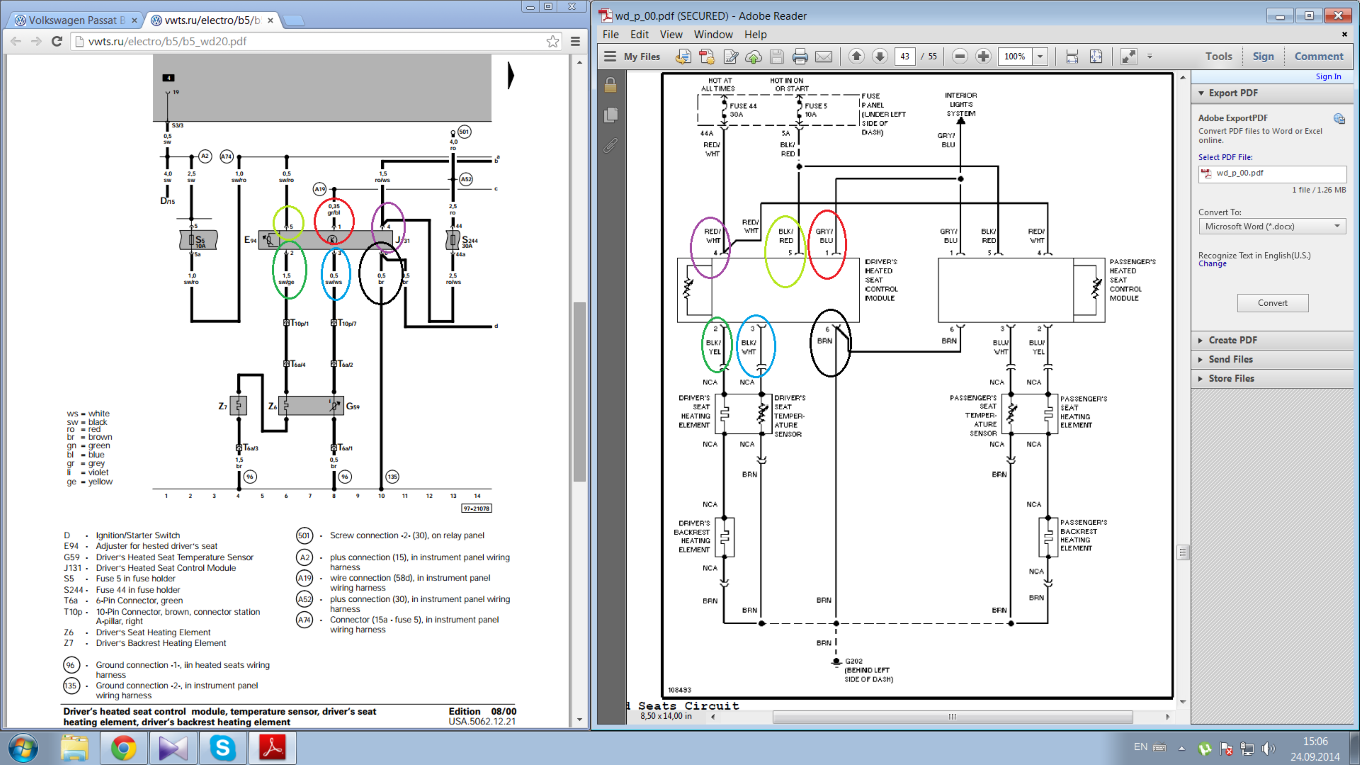
Task: Expand the Send Files section
Action: 1230,359
